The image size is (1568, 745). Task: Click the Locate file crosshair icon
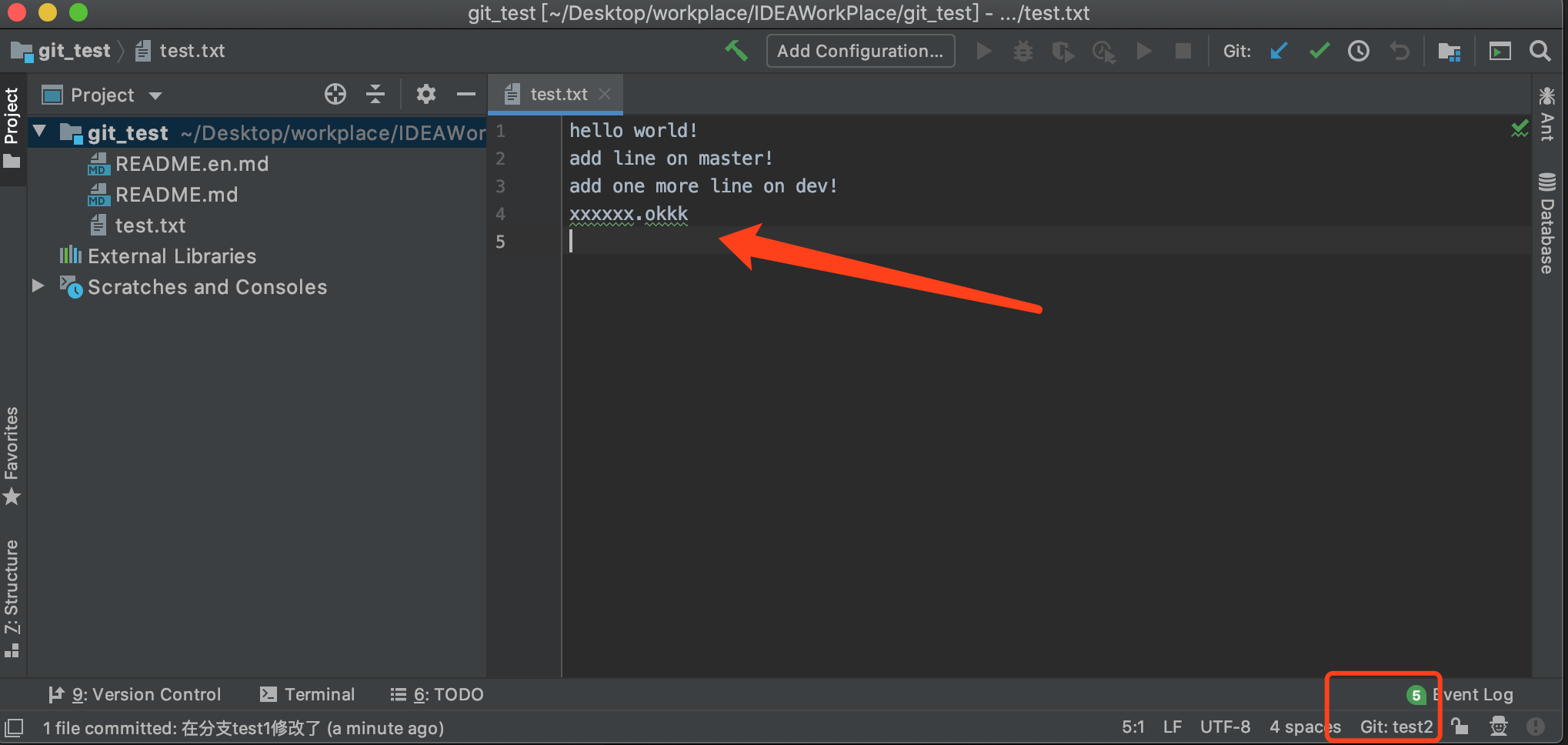[335, 94]
